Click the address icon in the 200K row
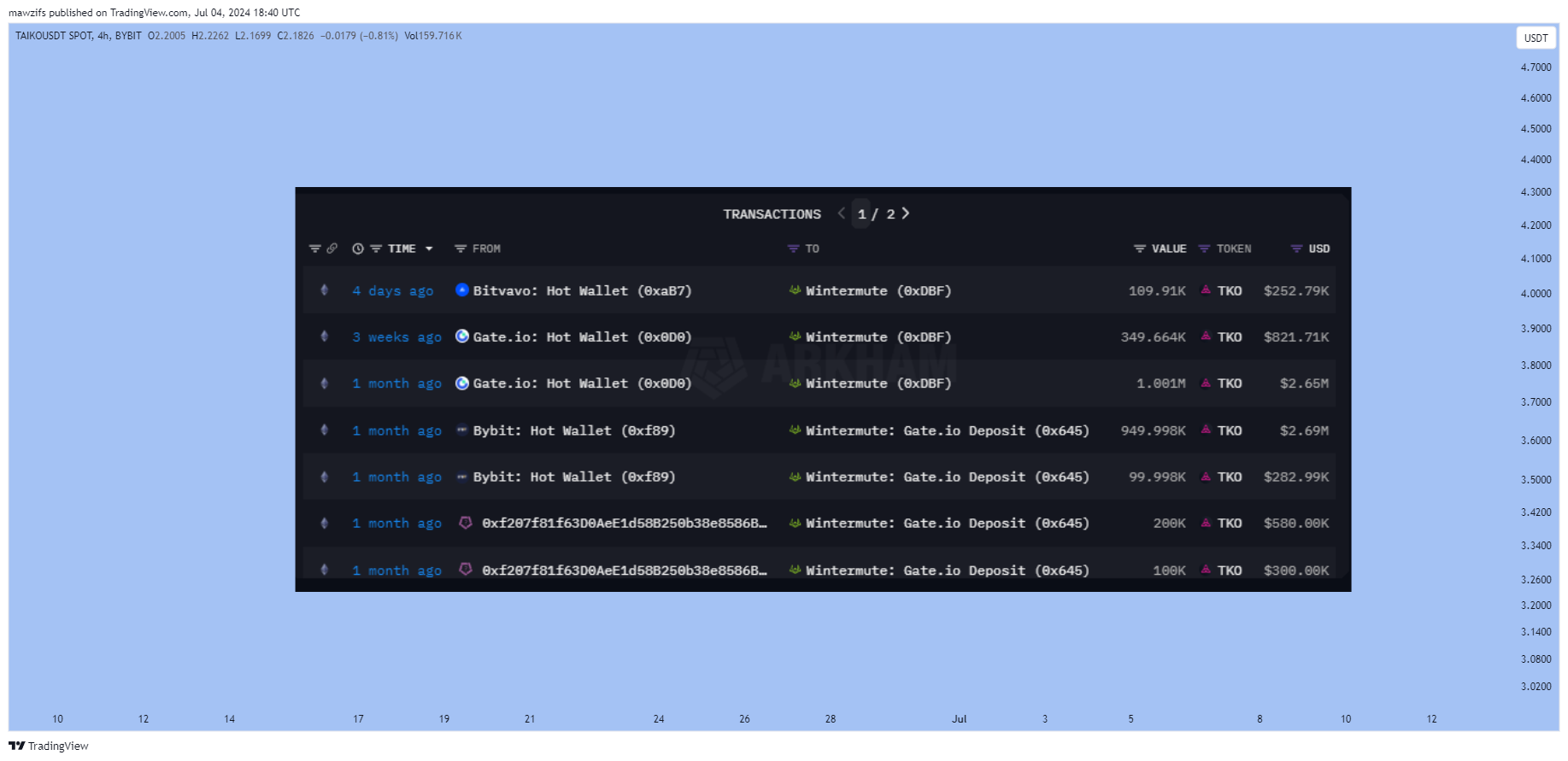 click(x=466, y=522)
